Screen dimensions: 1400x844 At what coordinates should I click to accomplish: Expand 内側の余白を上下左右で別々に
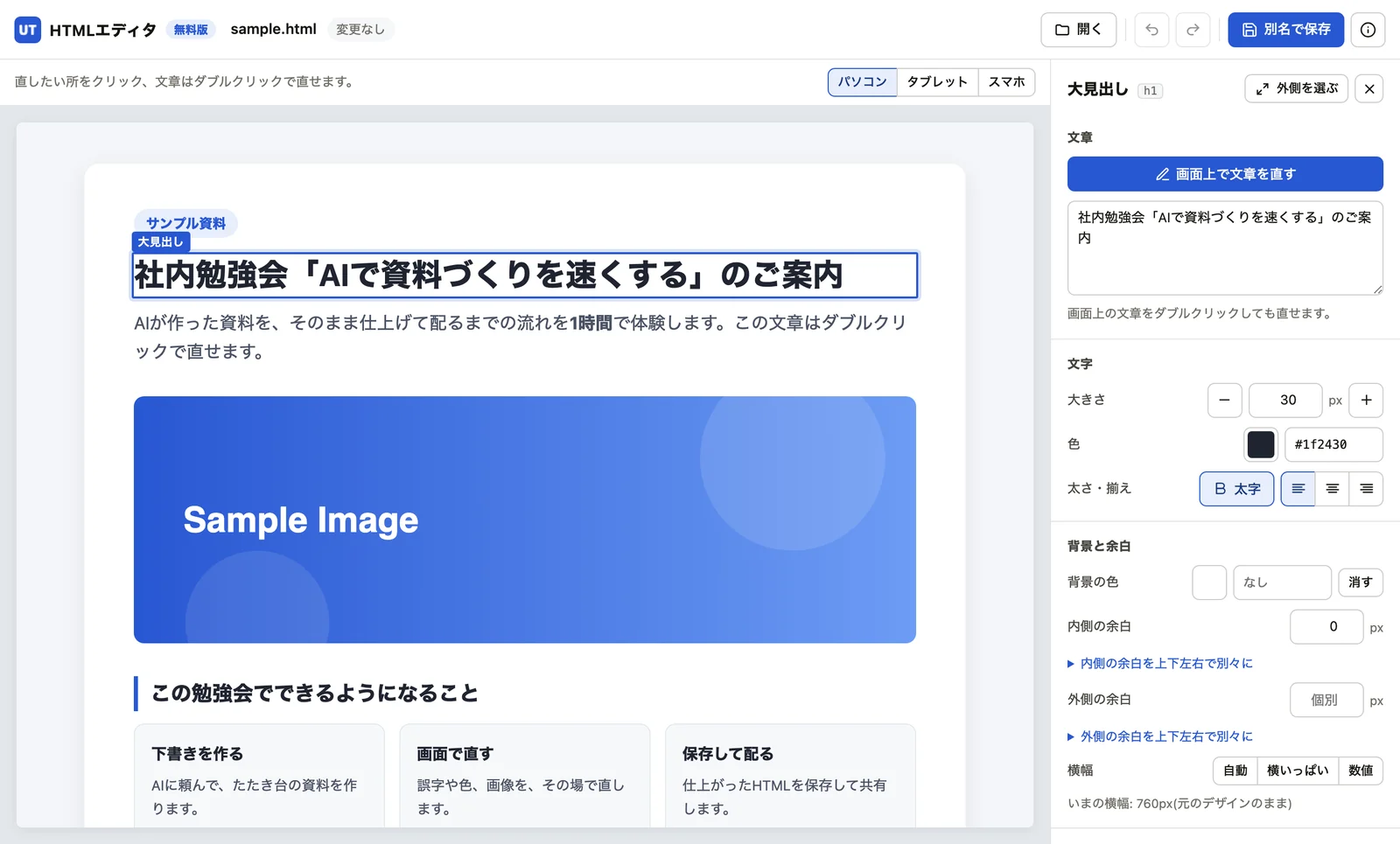point(1160,664)
